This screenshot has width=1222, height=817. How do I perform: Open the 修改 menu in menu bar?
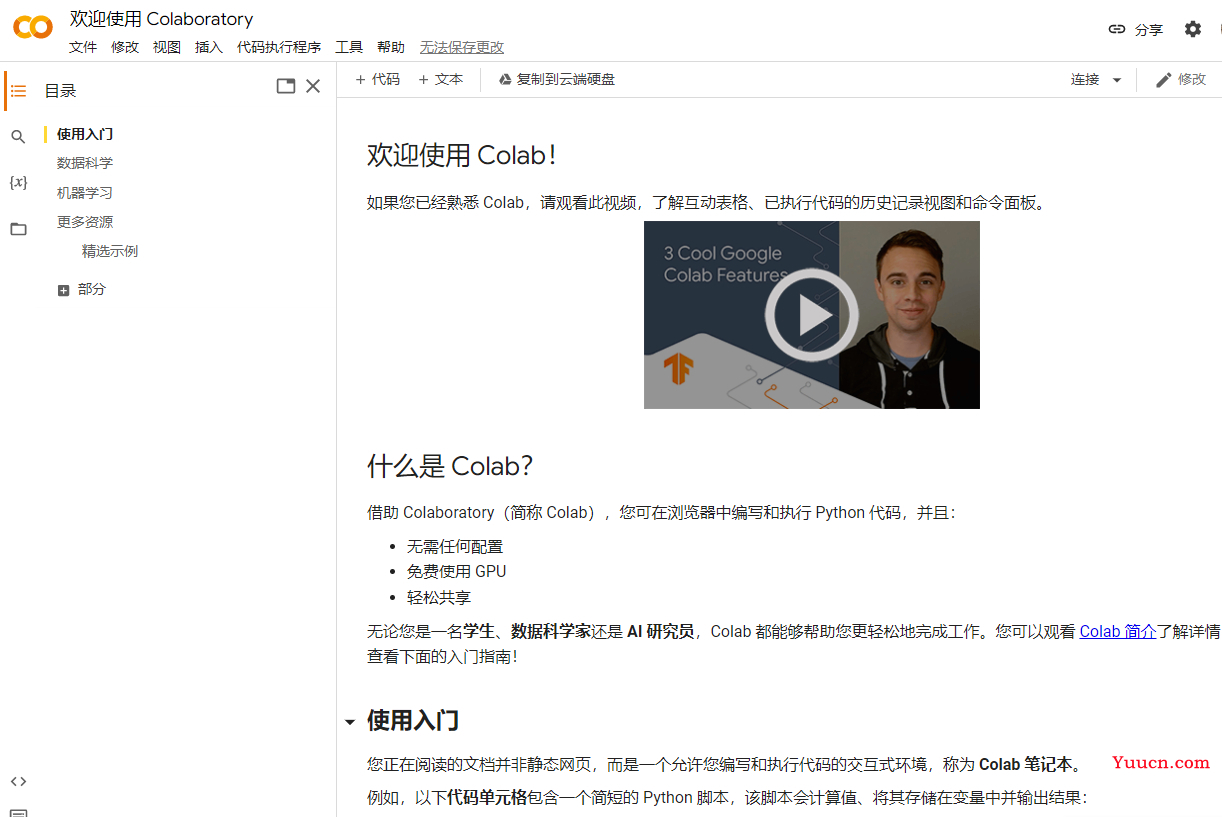[125, 47]
